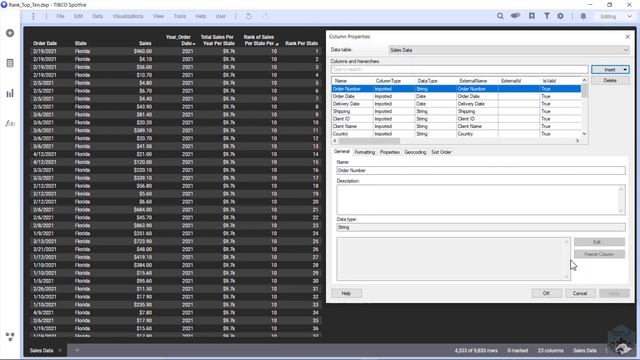The width and height of the screenshot is (640, 360).
Task: Click the Order Date table column header
Action: (x=45, y=43)
